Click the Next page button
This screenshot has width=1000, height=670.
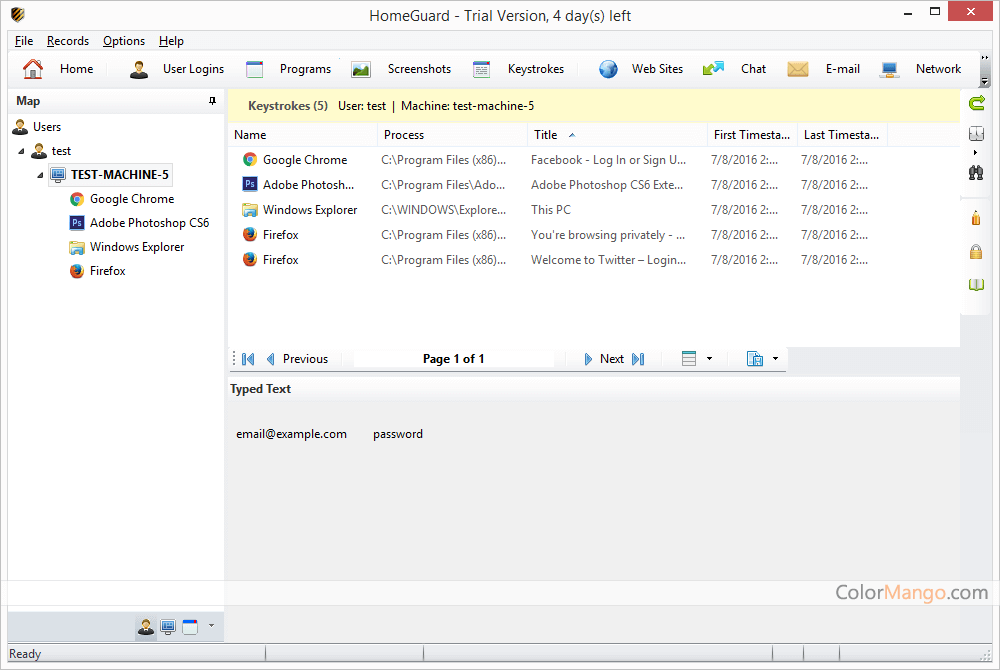tap(604, 359)
